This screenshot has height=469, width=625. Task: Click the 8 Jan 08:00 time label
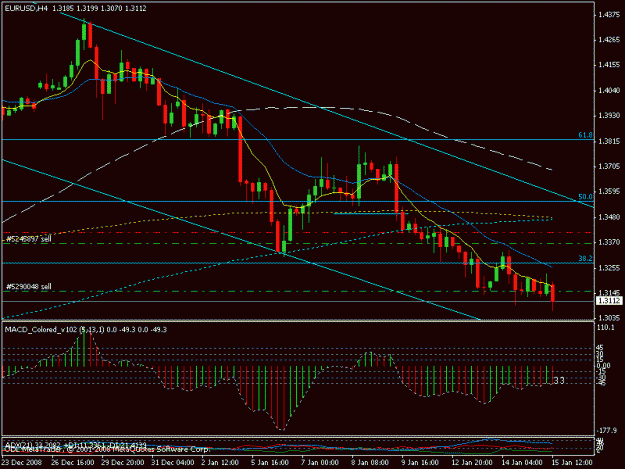click(x=369, y=463)
